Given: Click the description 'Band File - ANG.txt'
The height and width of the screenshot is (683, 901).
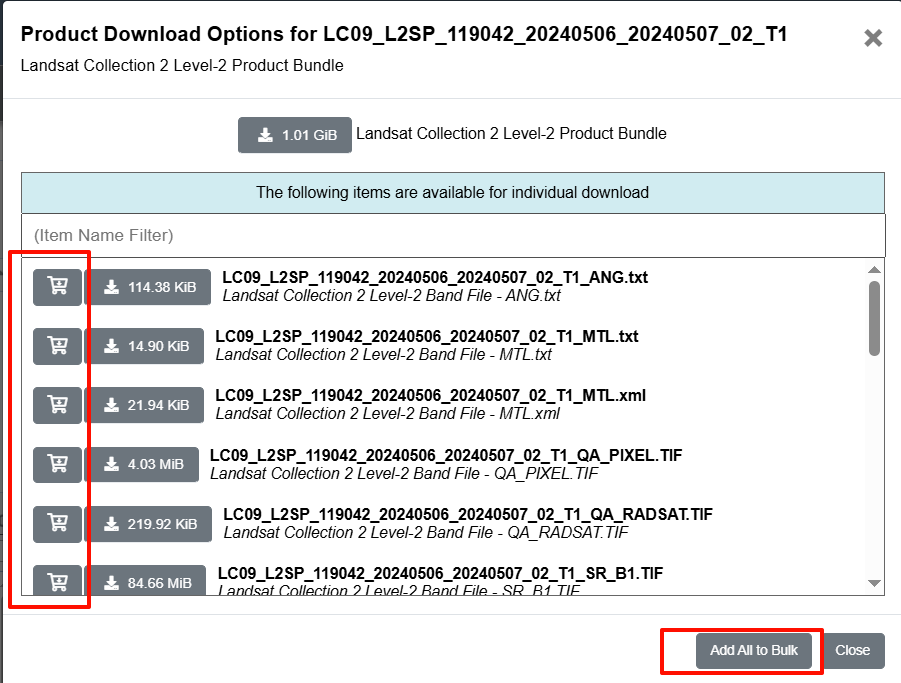Looking at the screenshot, I should coord(392,296).
